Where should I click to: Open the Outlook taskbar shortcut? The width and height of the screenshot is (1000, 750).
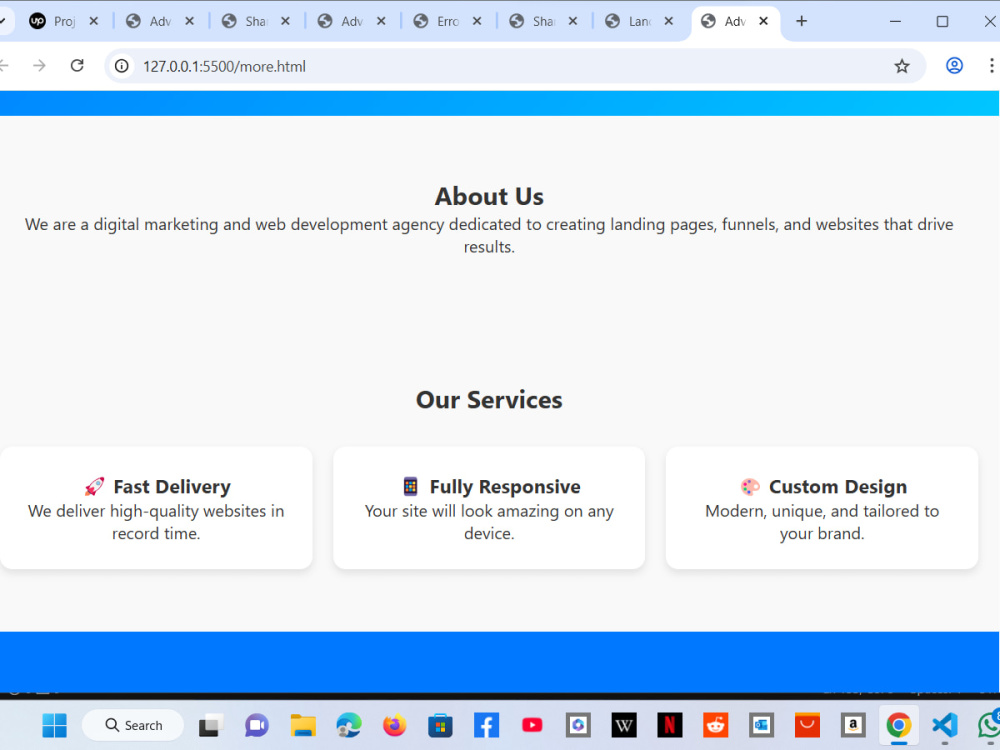[x=761, y=725]
